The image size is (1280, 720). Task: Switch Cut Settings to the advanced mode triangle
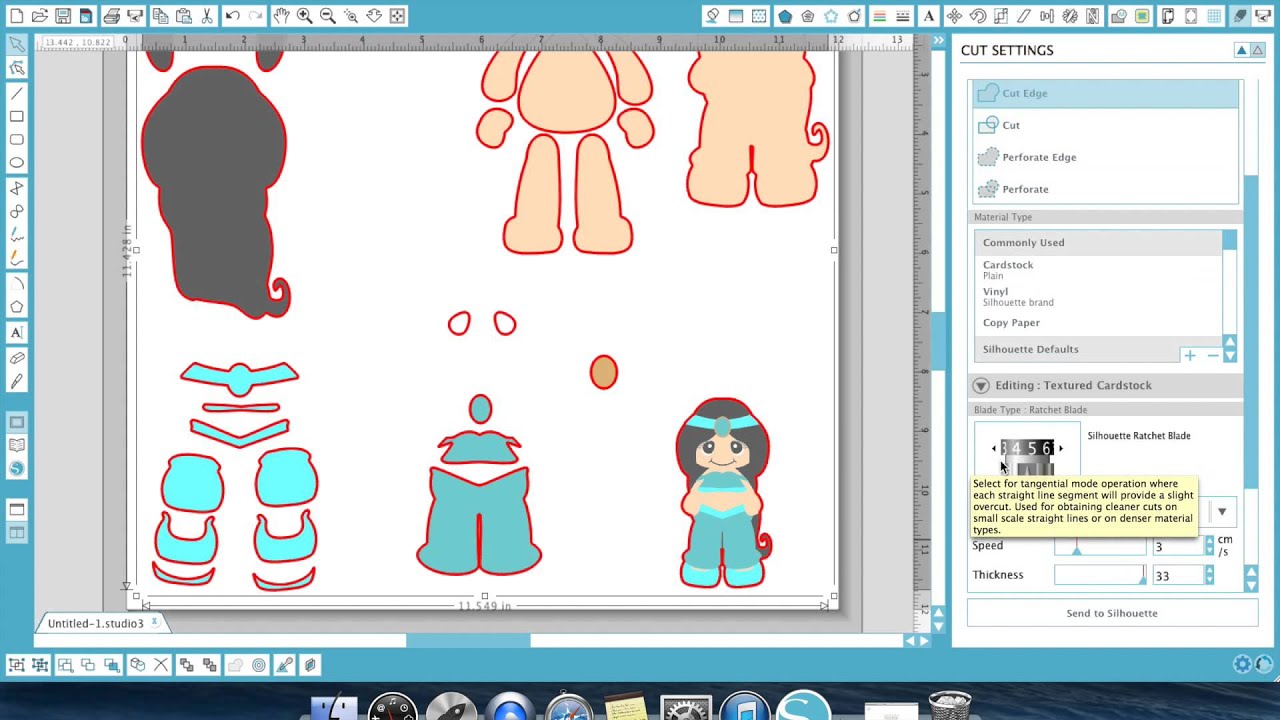1256,50
